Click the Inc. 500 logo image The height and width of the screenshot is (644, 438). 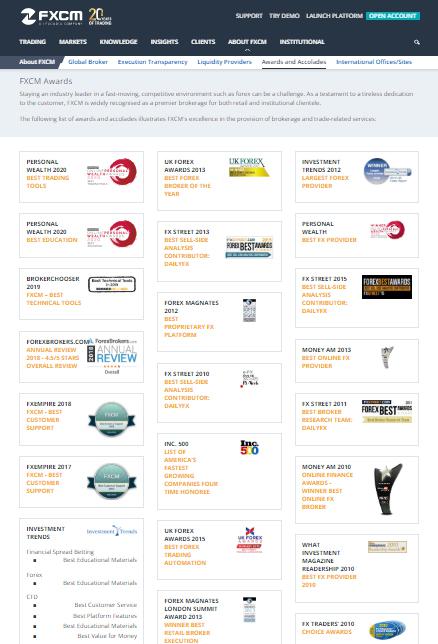coord(249,448)
